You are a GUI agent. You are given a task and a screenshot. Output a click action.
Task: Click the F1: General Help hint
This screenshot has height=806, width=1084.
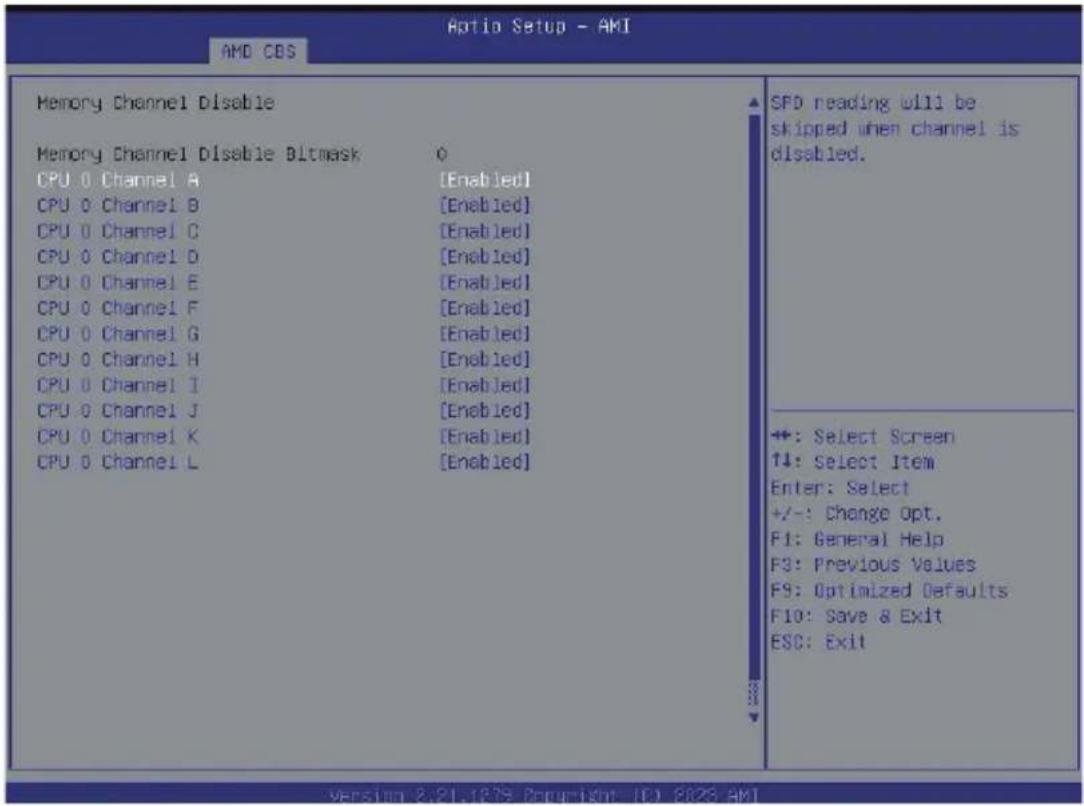point(857,539)
